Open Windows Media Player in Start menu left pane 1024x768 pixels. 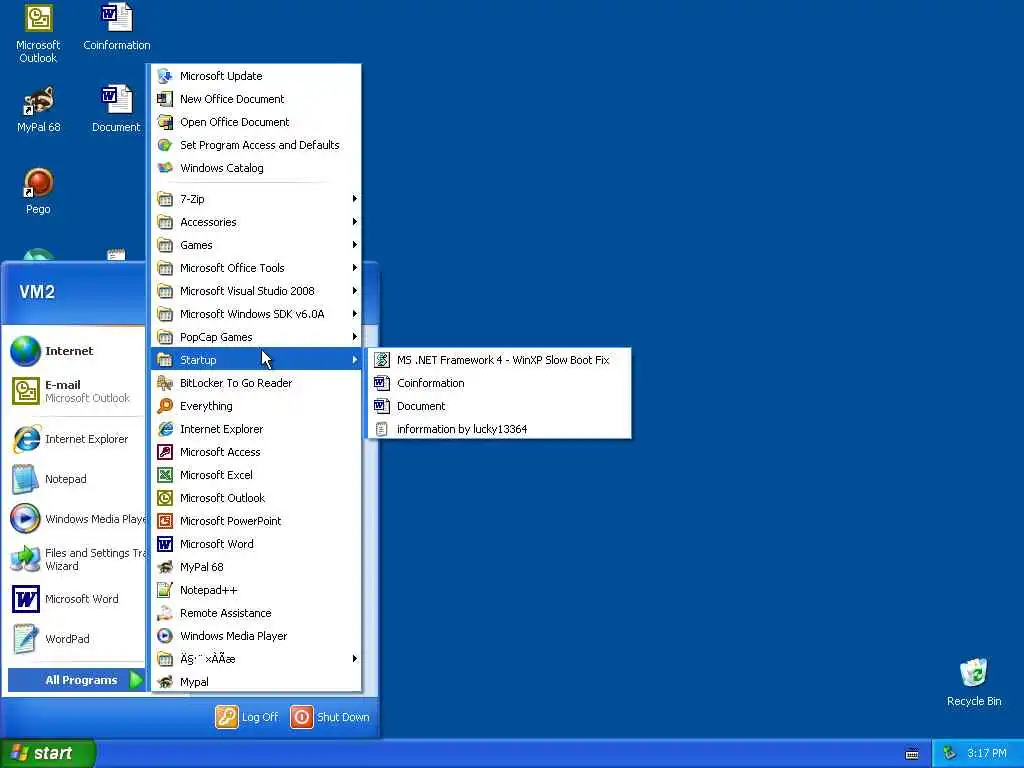(75, 519)
